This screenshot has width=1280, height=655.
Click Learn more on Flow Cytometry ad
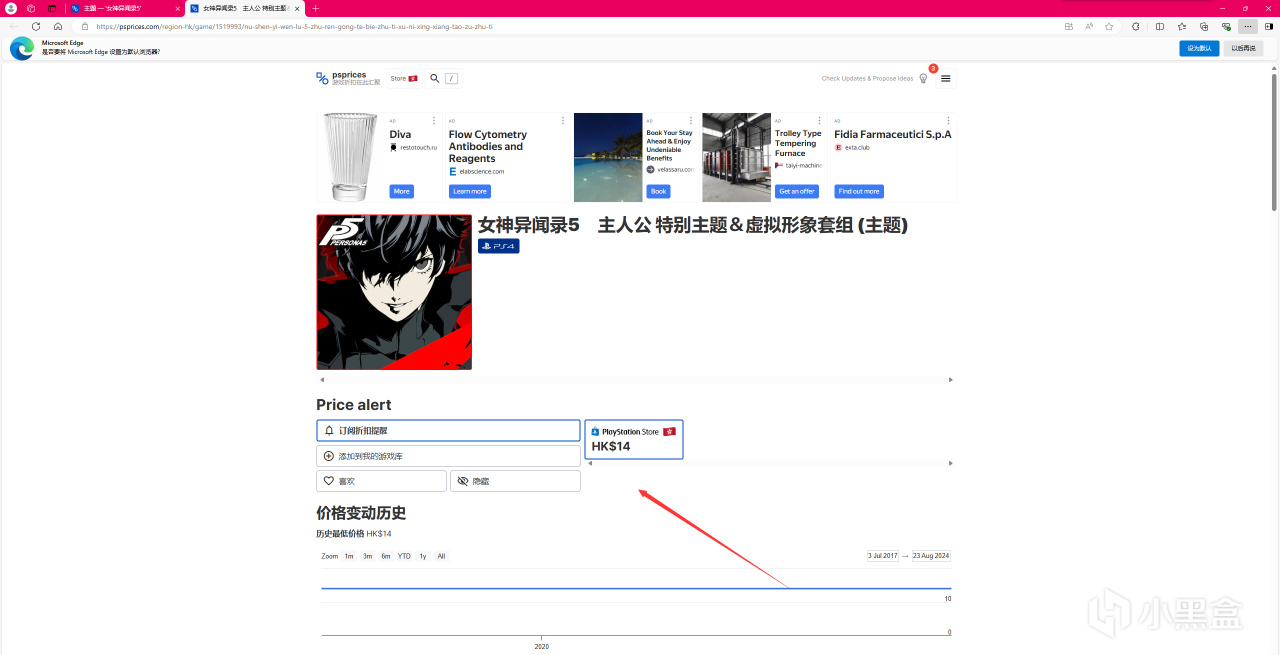[470, 191]
